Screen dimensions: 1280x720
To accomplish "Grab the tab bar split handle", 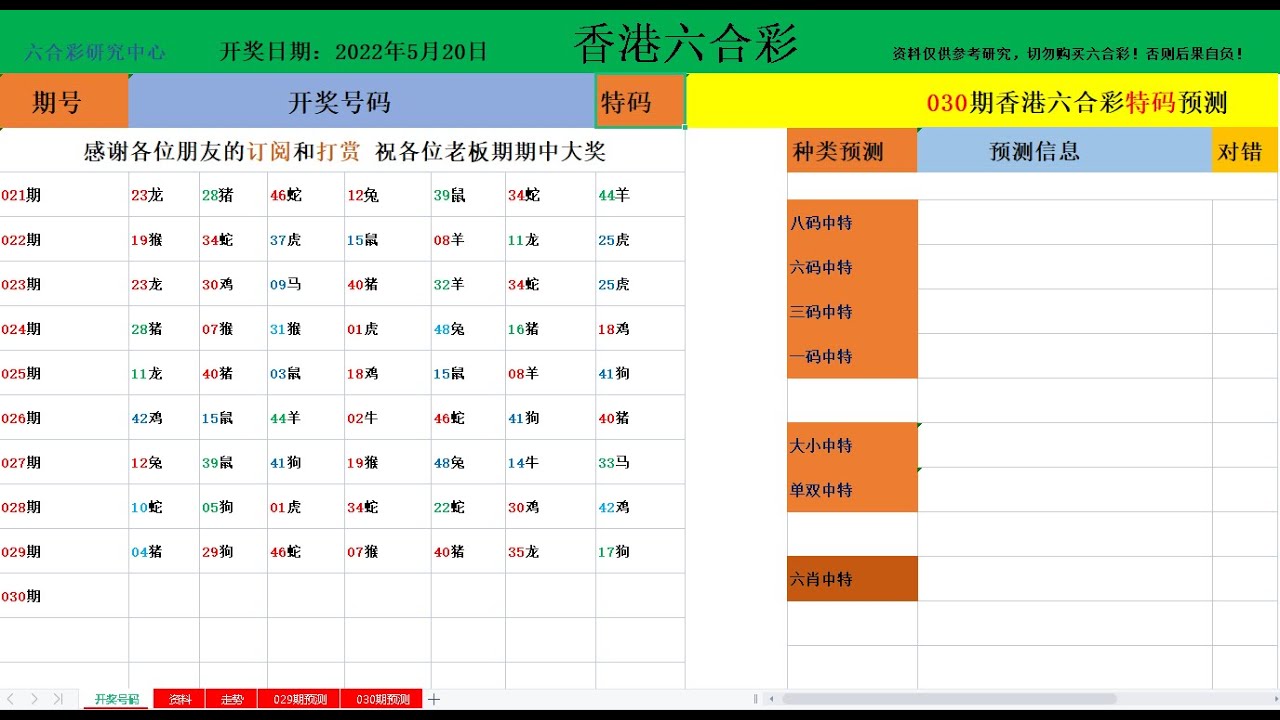I will point(755,699).
